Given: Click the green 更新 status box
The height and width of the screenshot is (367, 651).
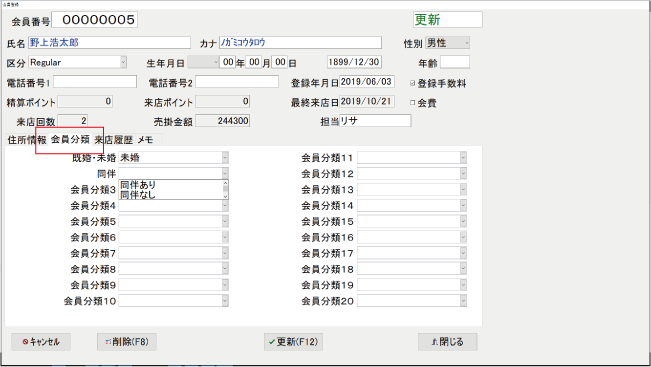Looking at the screenshot, I should (x=448, y=20).
